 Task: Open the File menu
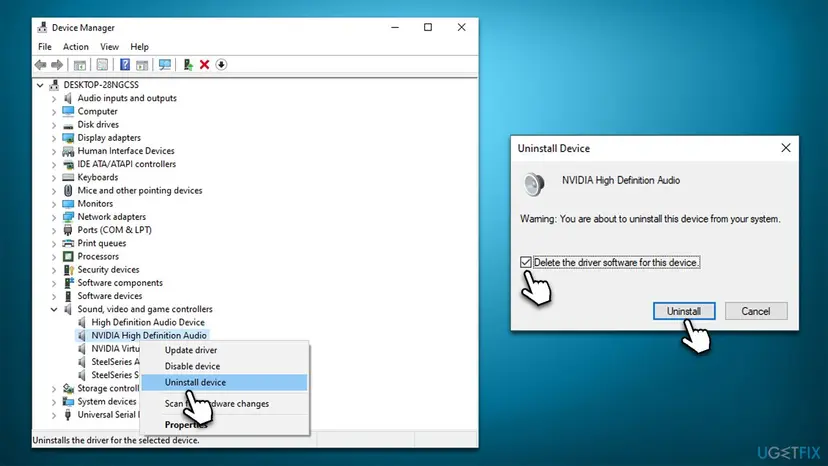point(45,46)
